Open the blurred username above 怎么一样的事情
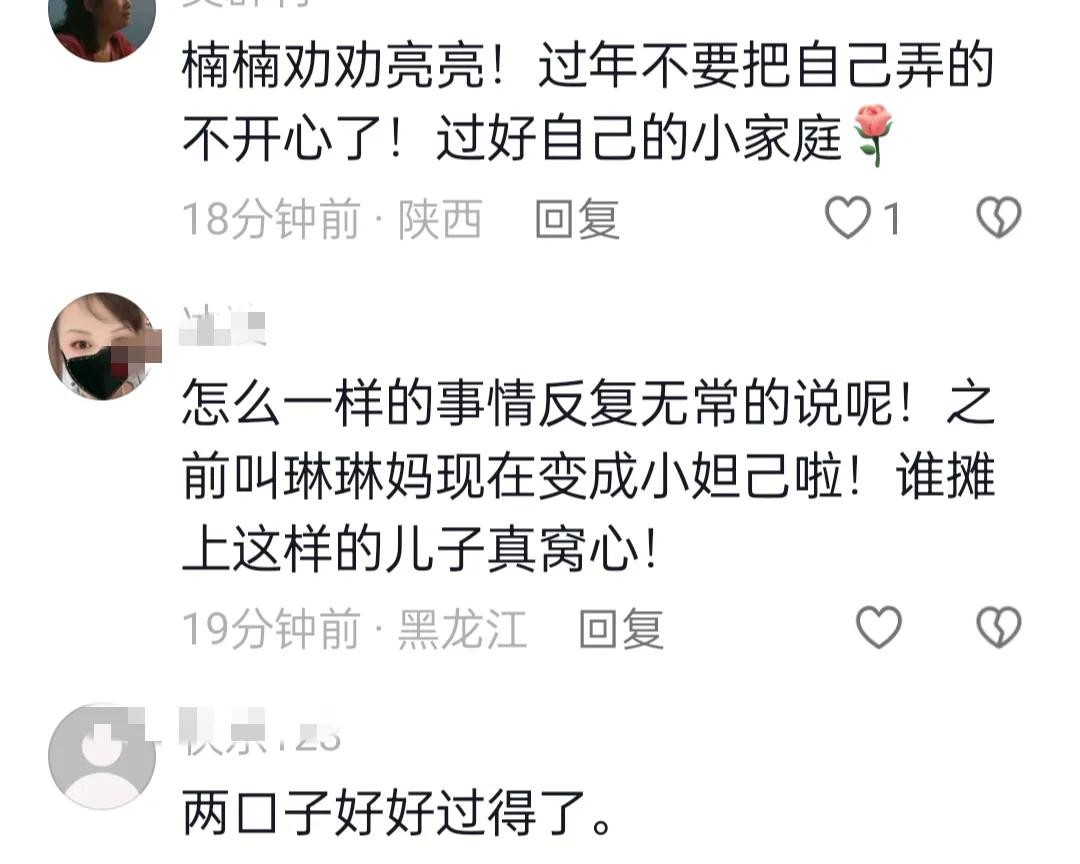 [x=222, y=327]
